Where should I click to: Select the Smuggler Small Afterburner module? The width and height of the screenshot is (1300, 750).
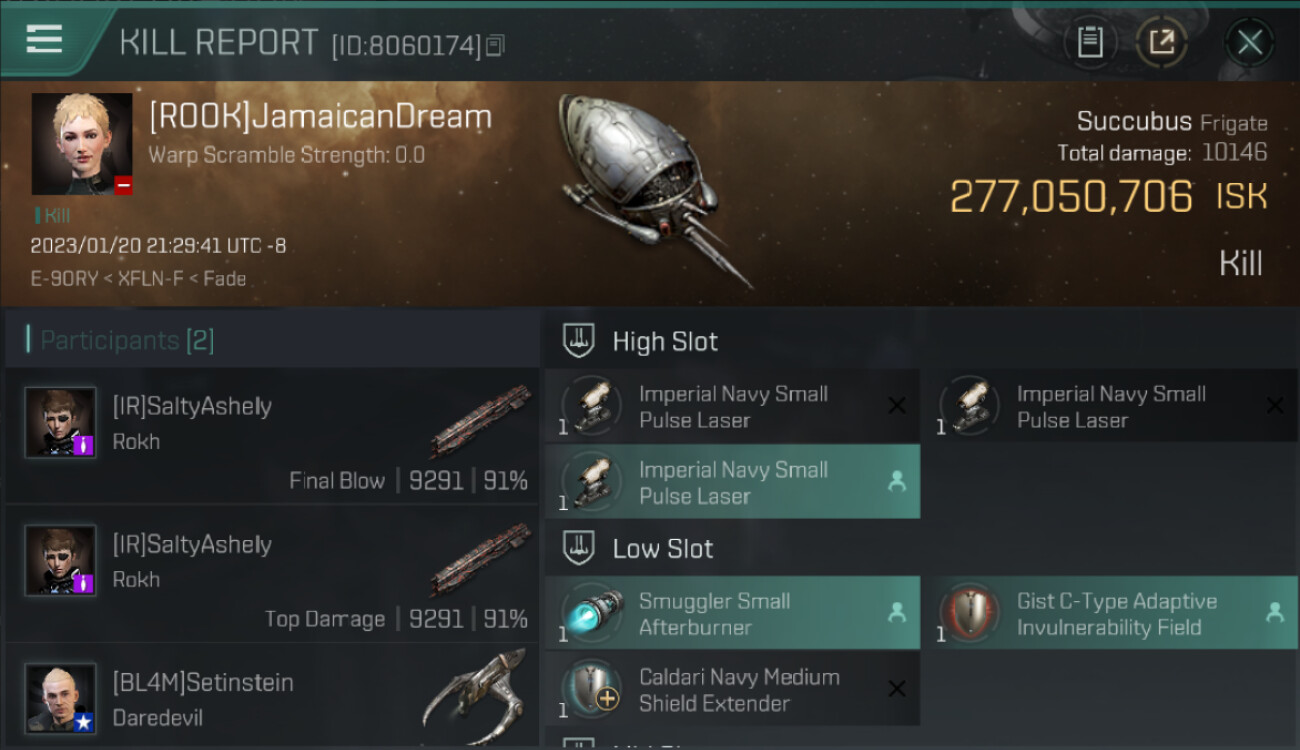[732, 613]
